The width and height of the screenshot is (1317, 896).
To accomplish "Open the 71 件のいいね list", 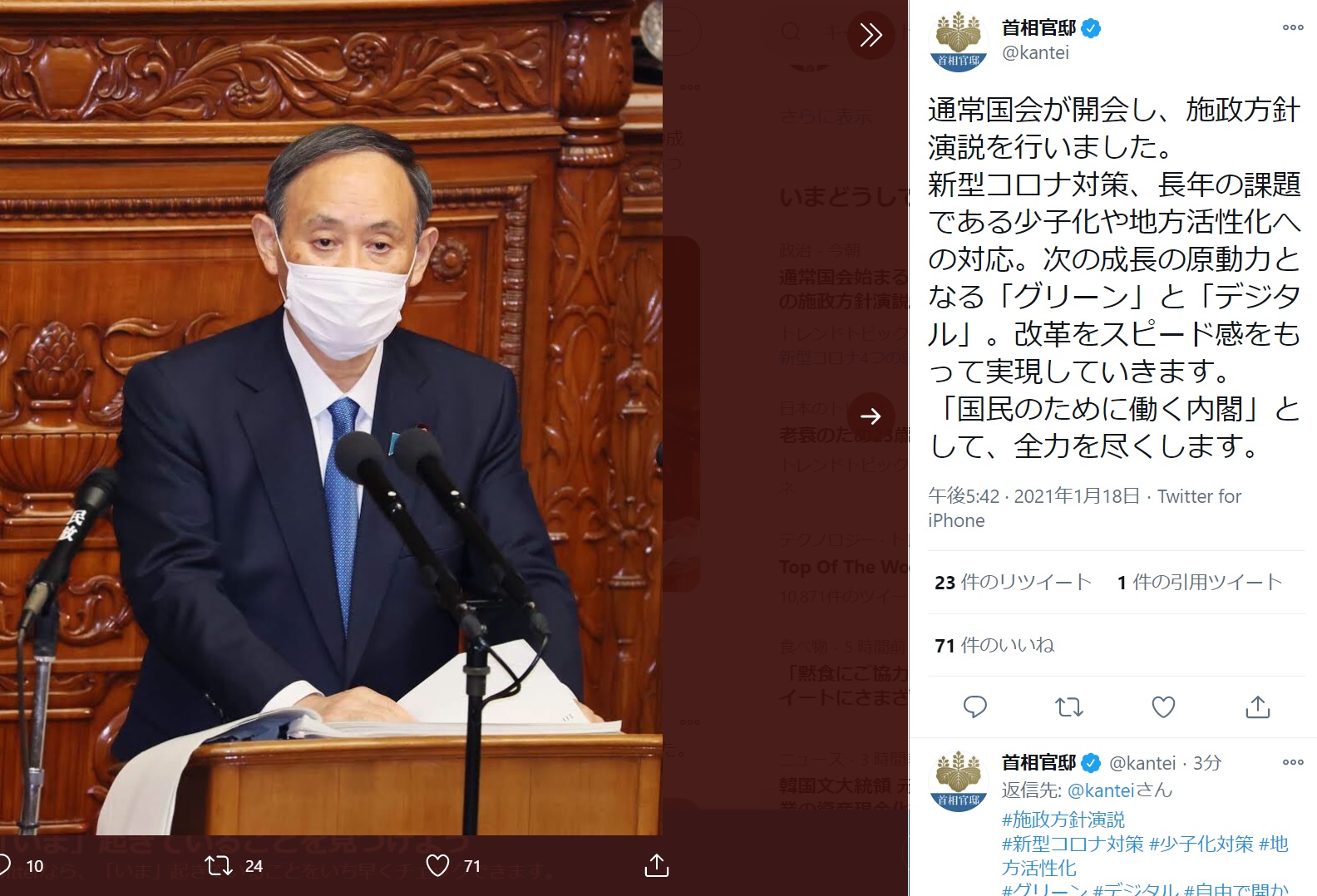I will click(x=994, y=645).
